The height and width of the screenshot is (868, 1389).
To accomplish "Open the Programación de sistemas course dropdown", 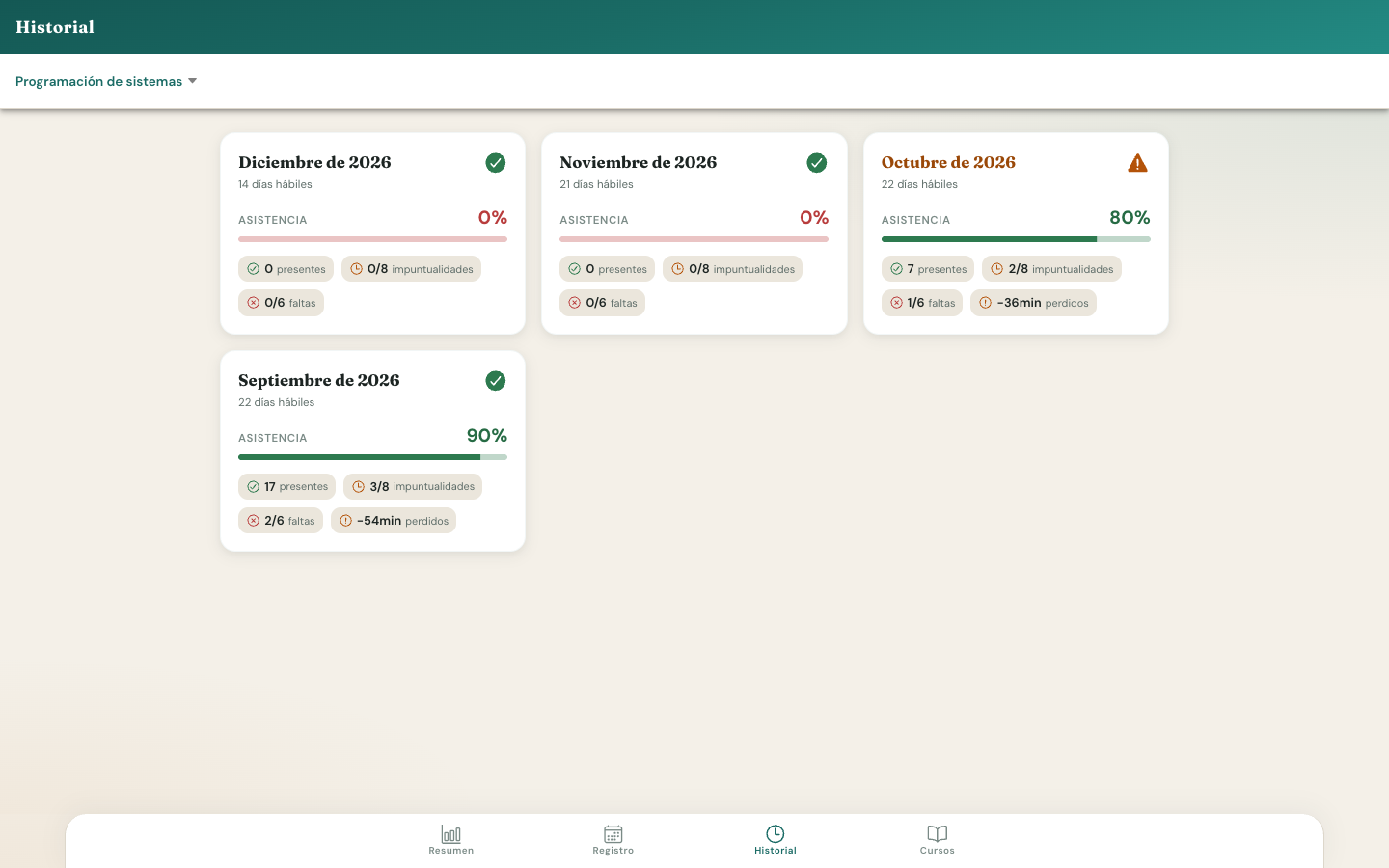I will (106, 81).
